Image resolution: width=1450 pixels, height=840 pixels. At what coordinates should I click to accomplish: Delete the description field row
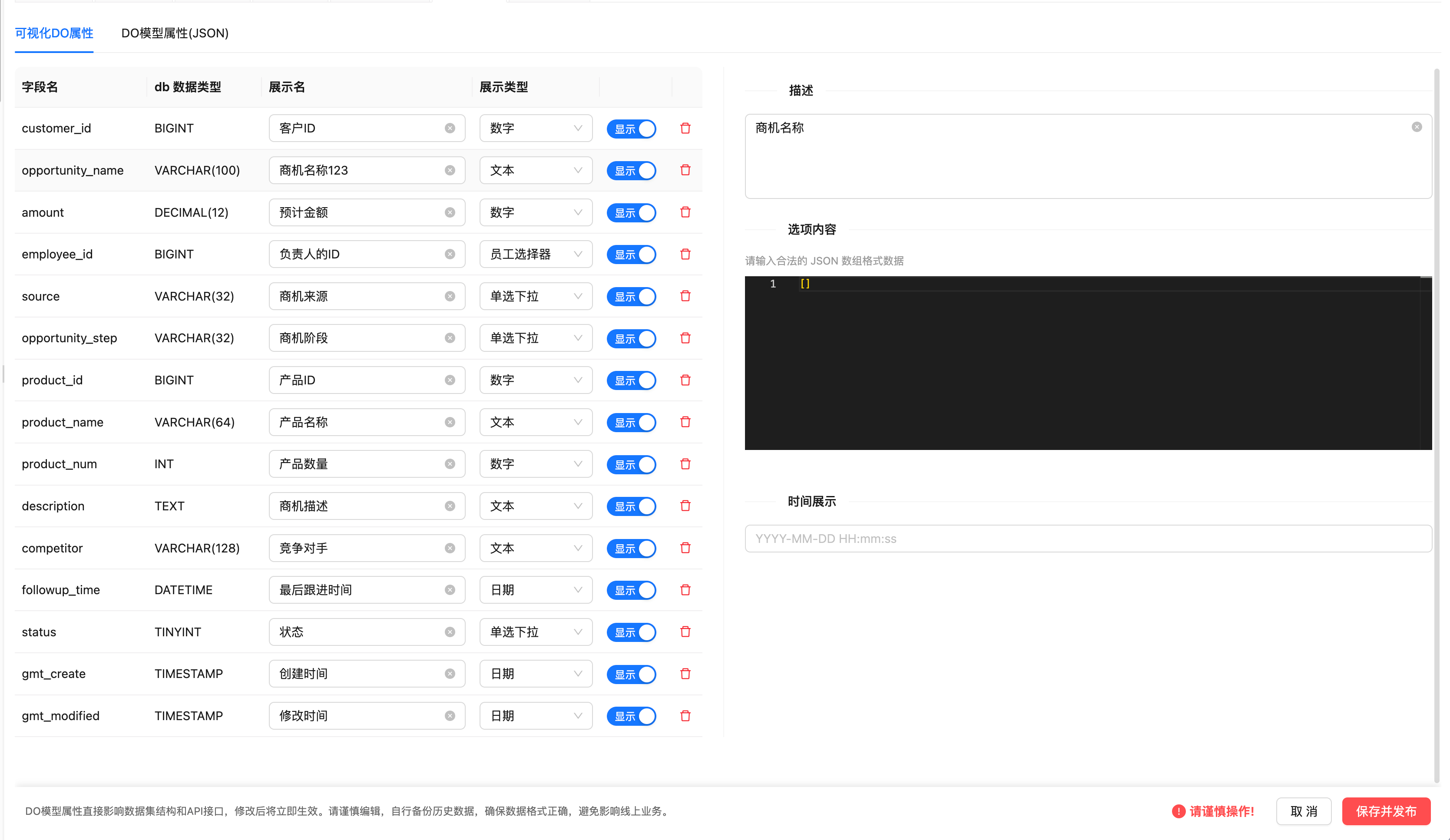[x=685, y=506]
